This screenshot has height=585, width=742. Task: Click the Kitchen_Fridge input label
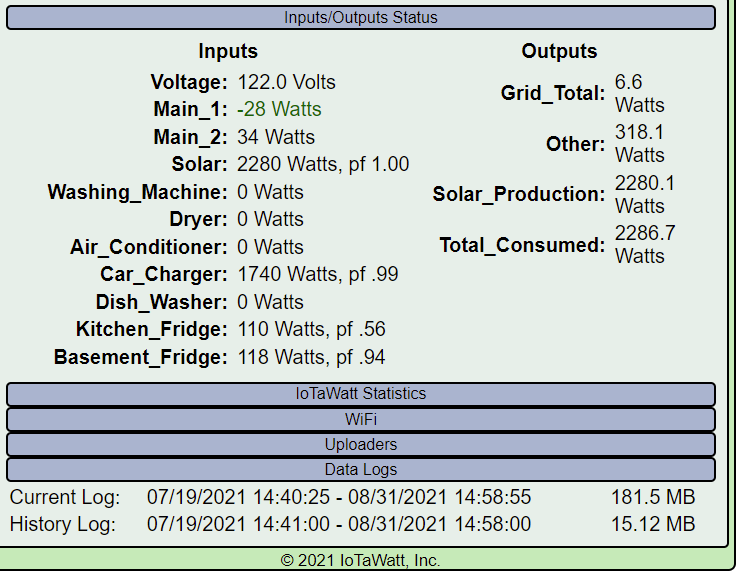[152, 329]
